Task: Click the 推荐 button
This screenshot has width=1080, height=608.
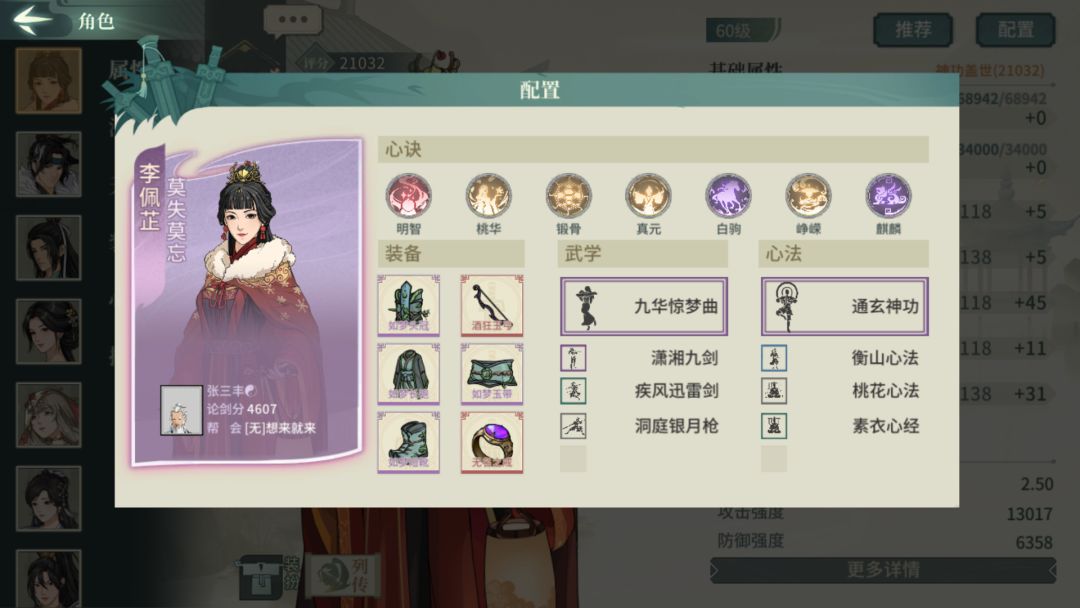Action: [913, 30]
